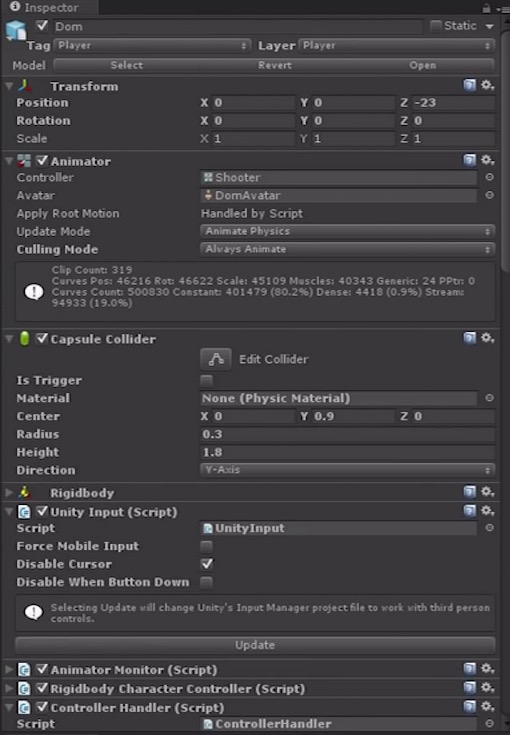Viewport: 510px width, 735px height.
Task: Pick ControllerHandler script via selector circle
Action: coord(489,723)
